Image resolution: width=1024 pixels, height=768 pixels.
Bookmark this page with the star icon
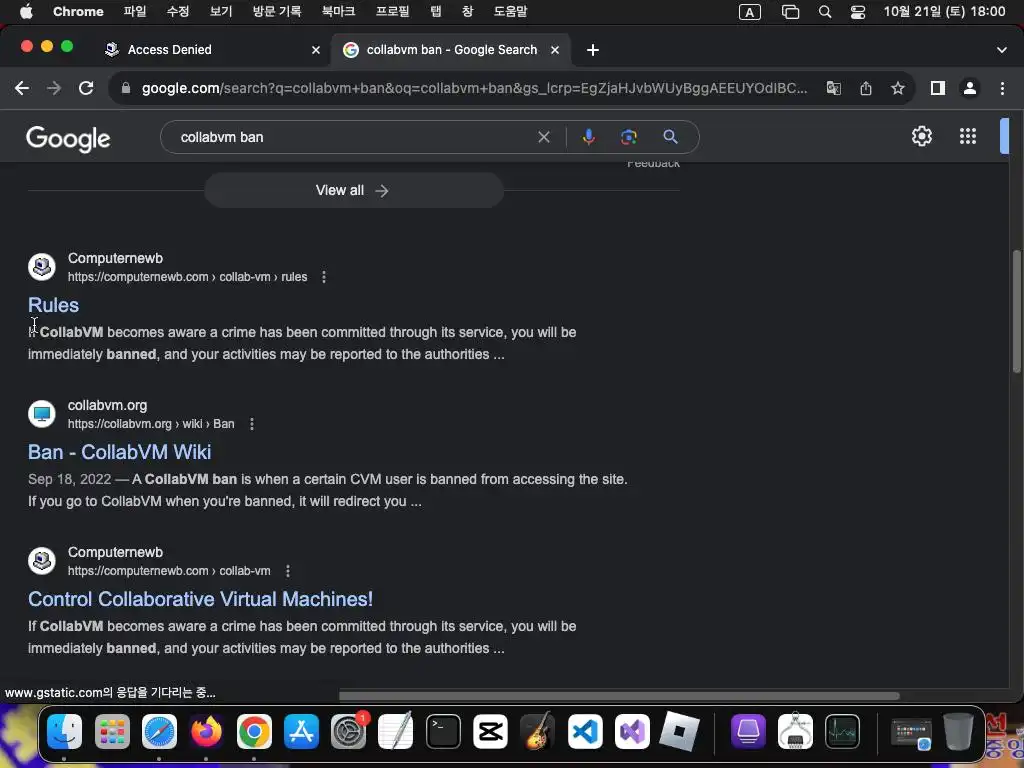coord(898,88)
